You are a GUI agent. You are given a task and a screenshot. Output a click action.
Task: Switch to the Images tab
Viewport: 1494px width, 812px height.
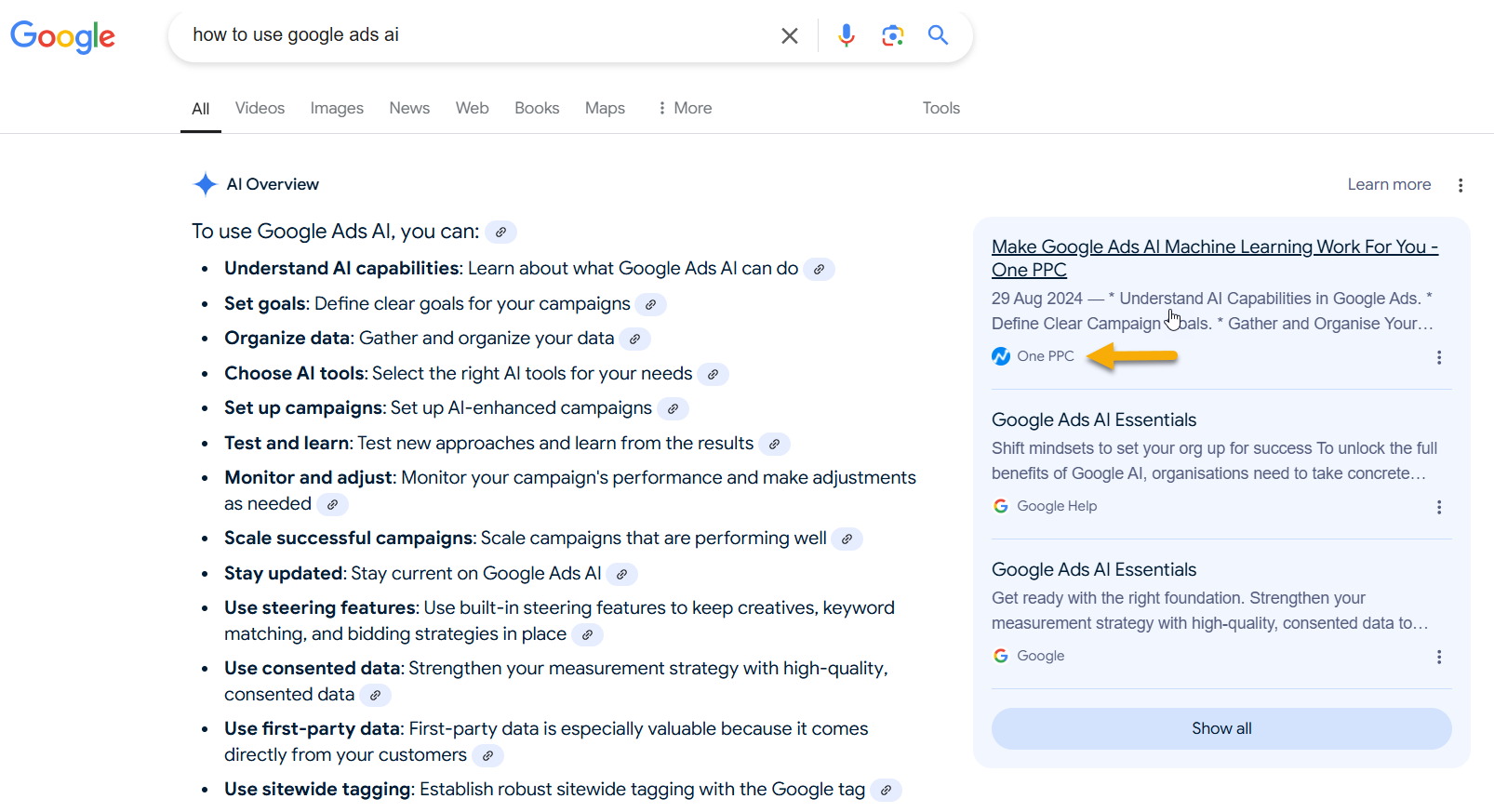[337, 108]
